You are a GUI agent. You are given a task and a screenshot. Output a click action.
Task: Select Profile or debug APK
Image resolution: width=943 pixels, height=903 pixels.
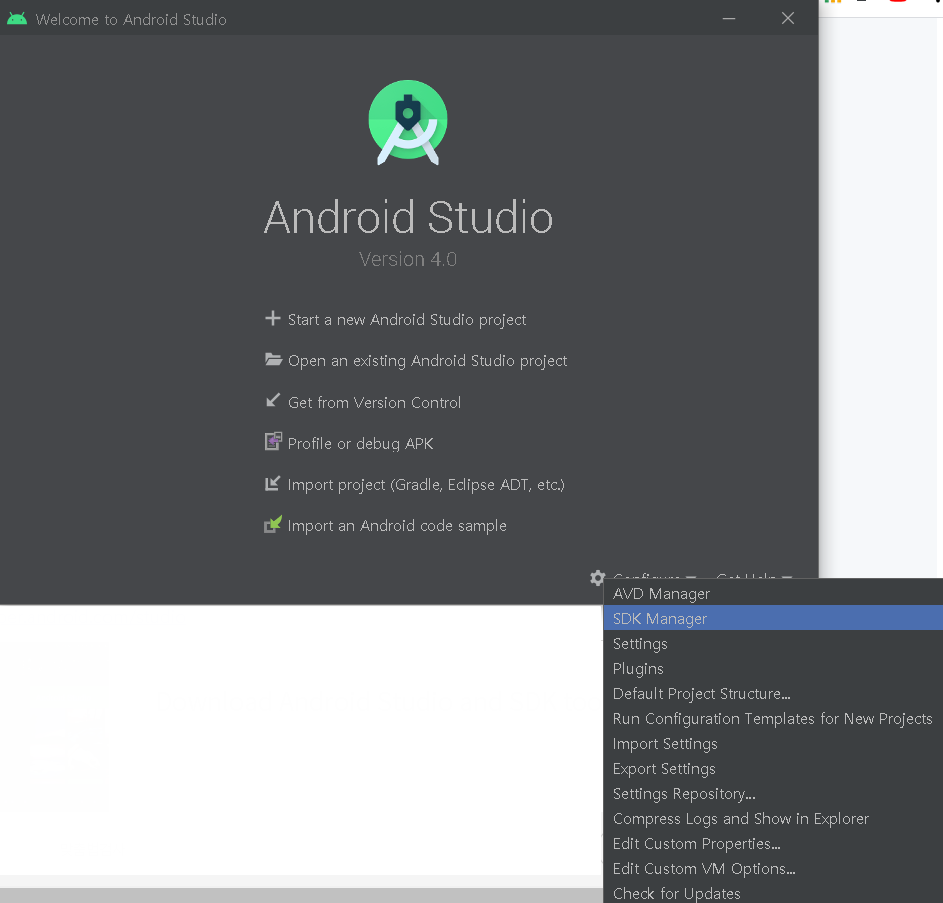360,443
